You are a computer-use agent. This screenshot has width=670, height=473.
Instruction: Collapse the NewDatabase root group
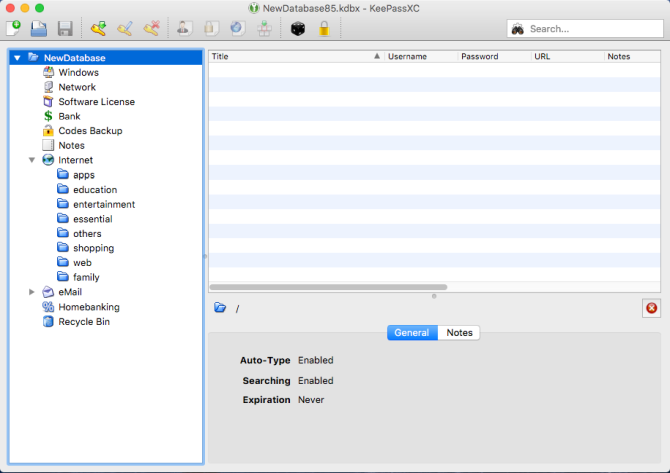pos(17,58)
